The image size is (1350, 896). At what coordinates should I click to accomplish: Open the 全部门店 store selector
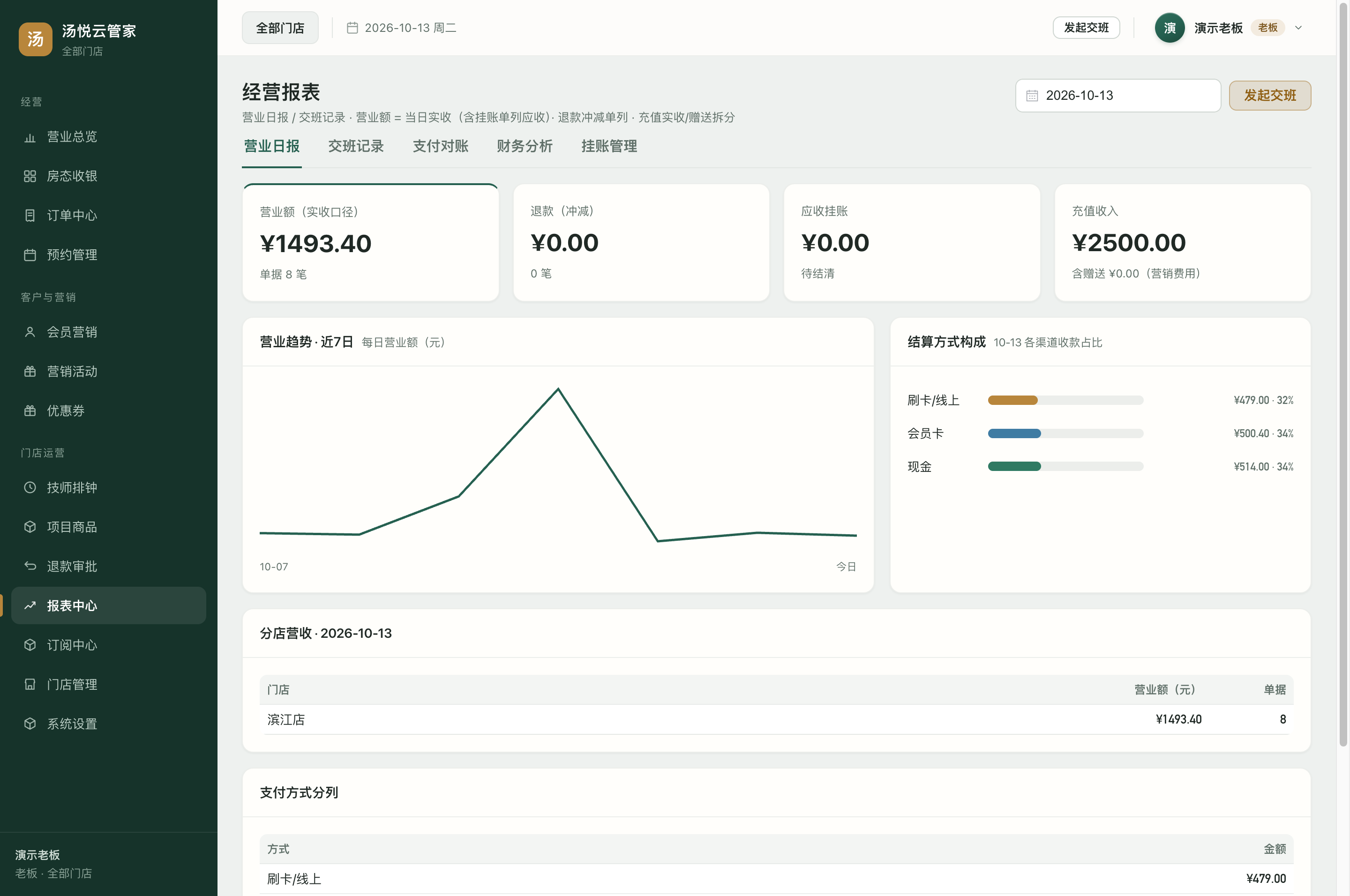(x=280, y=28)
